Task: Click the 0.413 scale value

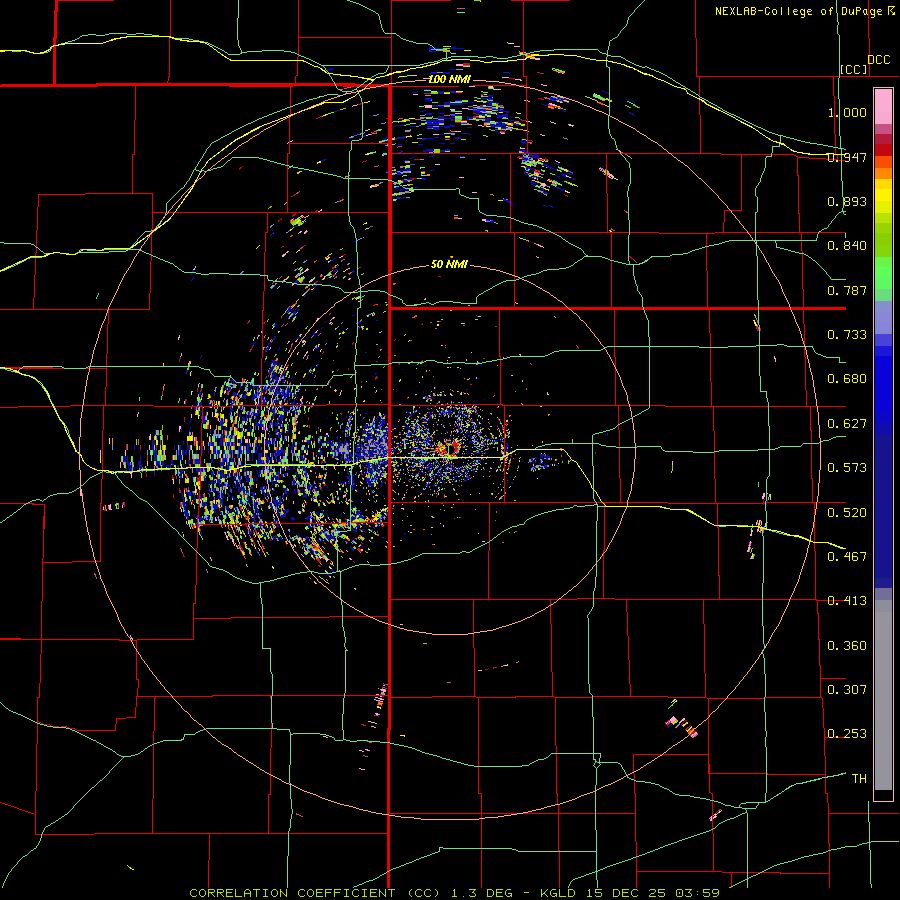Action: 847,601
